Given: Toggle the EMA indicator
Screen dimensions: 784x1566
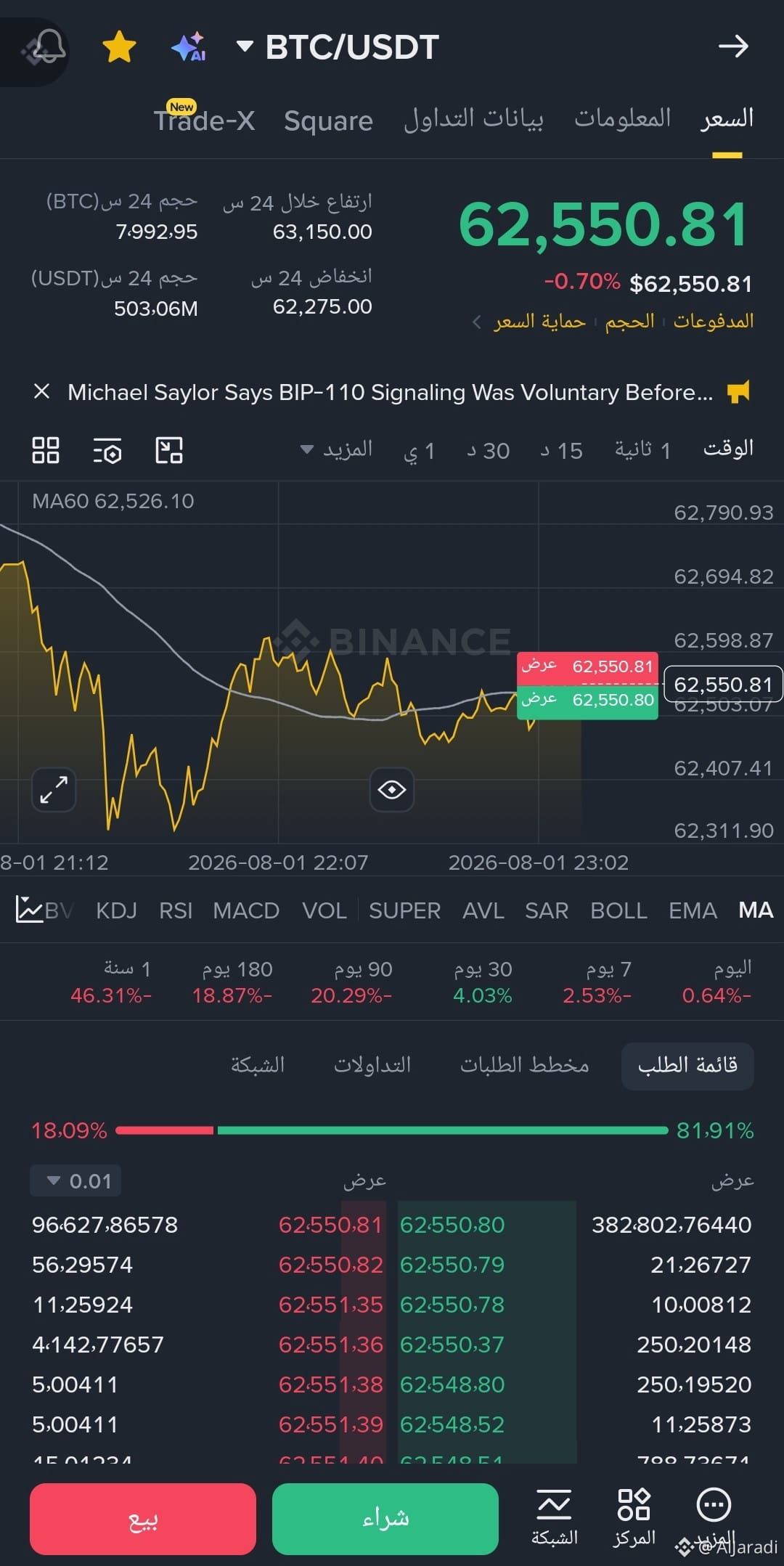Looking at the screenshot, I should [x=693, y=910].
